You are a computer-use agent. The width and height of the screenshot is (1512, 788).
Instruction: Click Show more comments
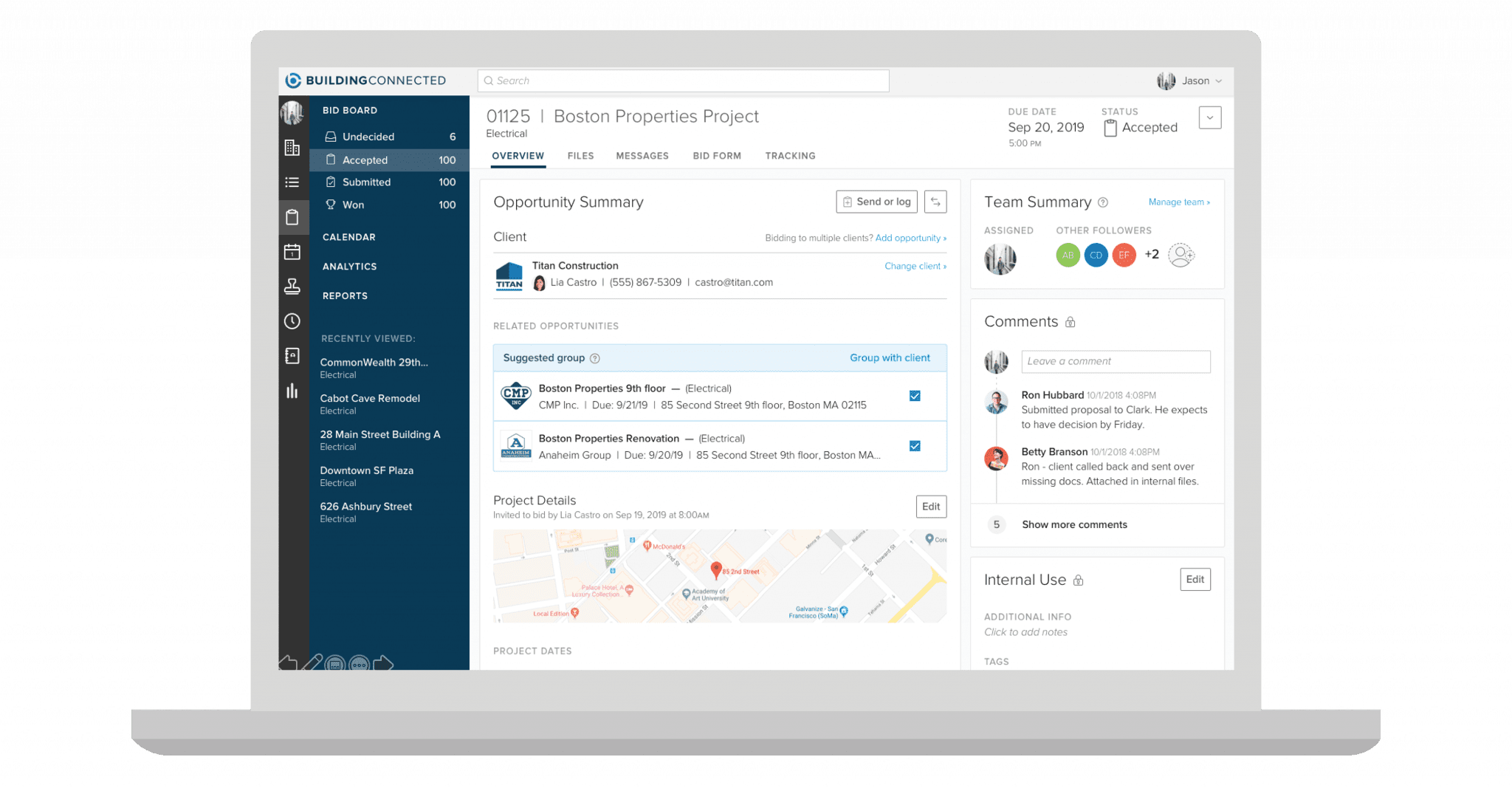[x=1074, y=525]
